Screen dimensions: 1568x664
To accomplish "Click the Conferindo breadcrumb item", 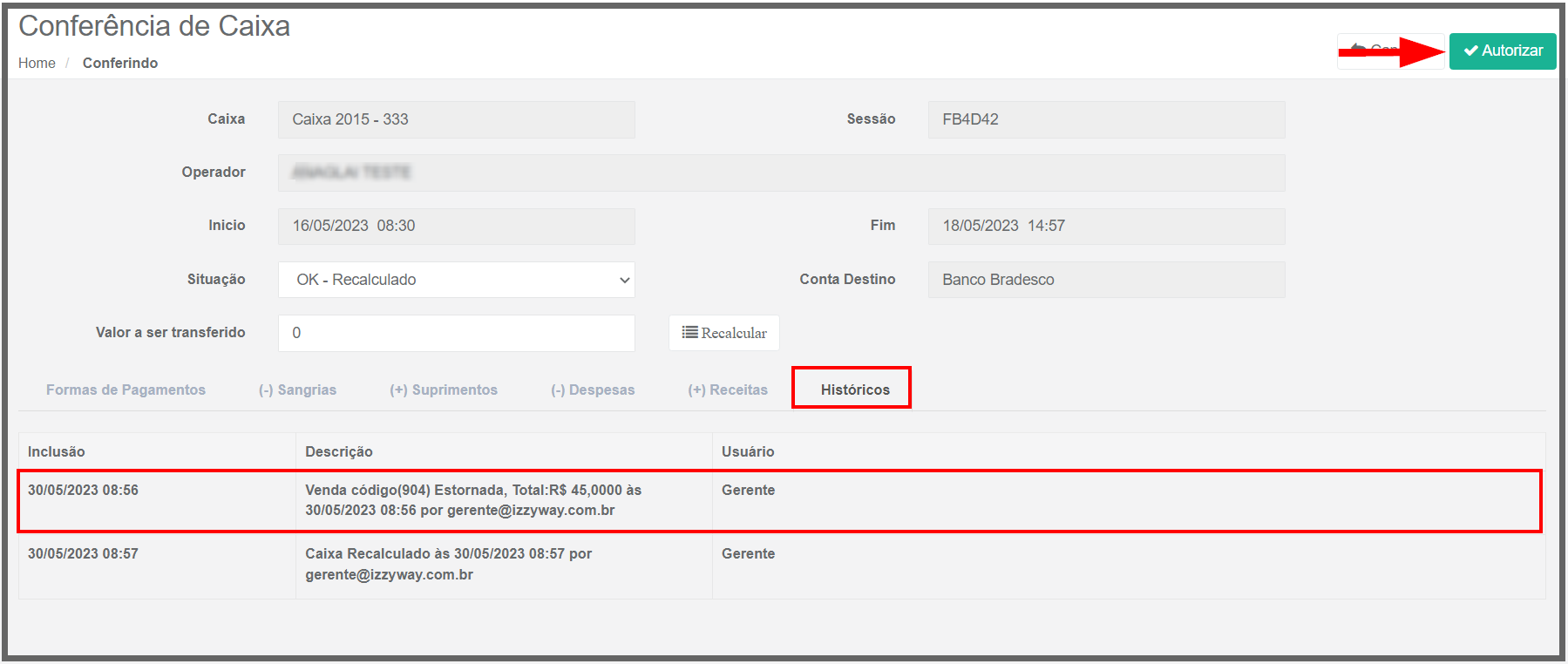I will point(120,63).
